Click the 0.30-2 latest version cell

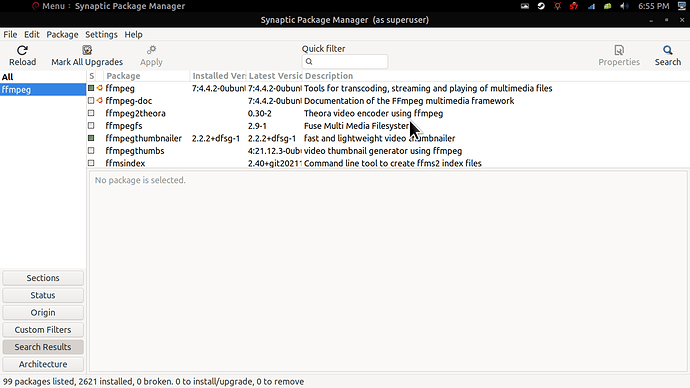pyautogui.click(x=260, y=113)
